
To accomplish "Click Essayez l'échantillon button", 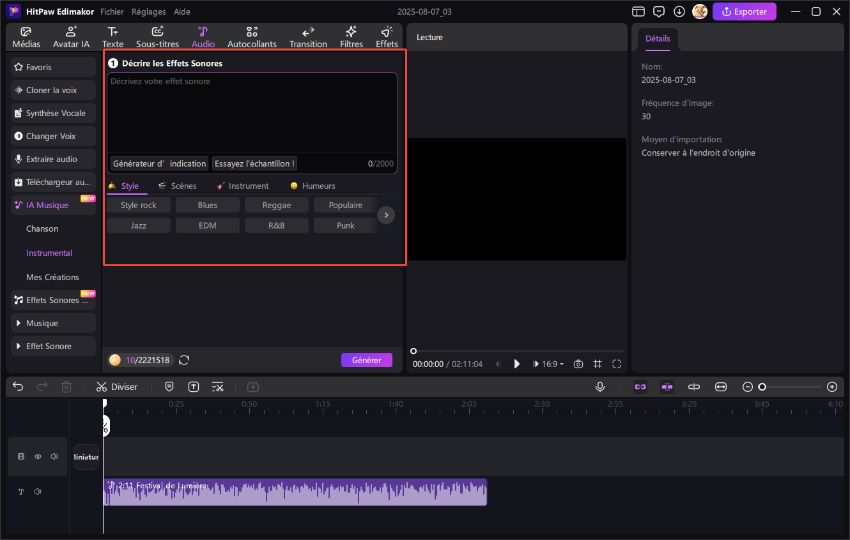I will (254, 163).
